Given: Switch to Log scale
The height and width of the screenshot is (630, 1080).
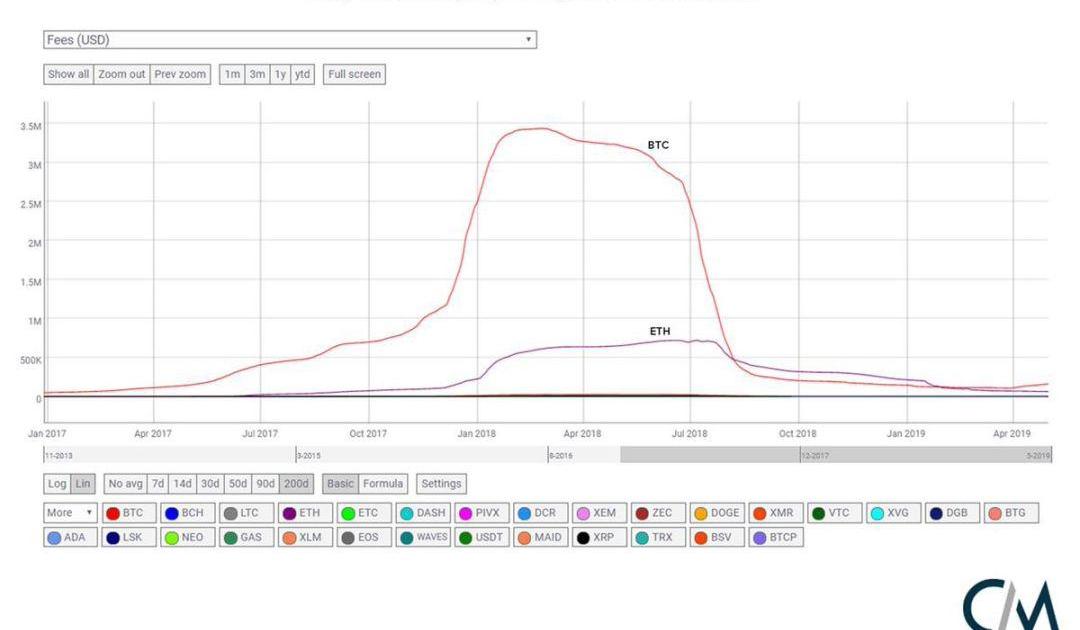Looking at the screenshot, I should tap(57, 484).
